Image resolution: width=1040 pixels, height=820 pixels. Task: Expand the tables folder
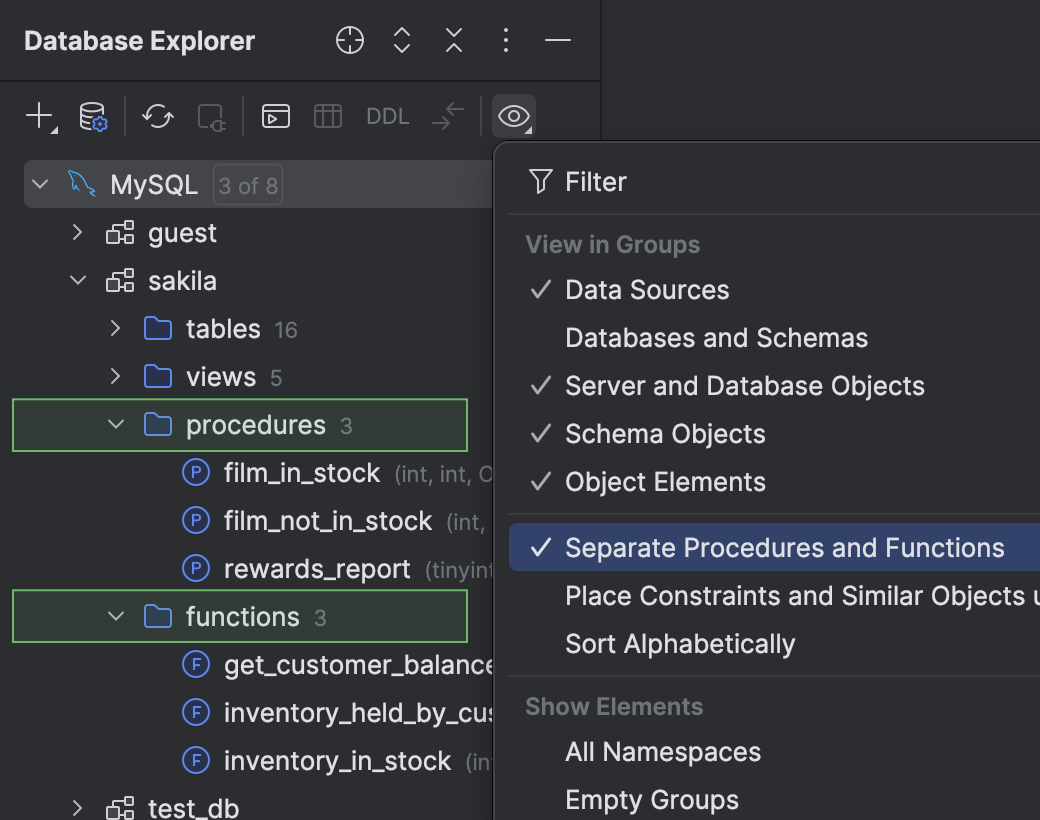114,328
